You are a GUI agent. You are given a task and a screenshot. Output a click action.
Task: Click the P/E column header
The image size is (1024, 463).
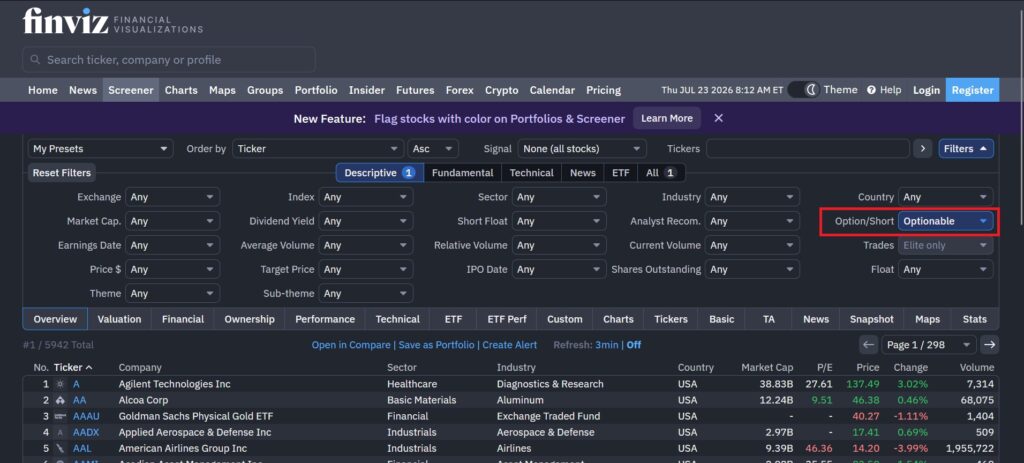point(825,367)
